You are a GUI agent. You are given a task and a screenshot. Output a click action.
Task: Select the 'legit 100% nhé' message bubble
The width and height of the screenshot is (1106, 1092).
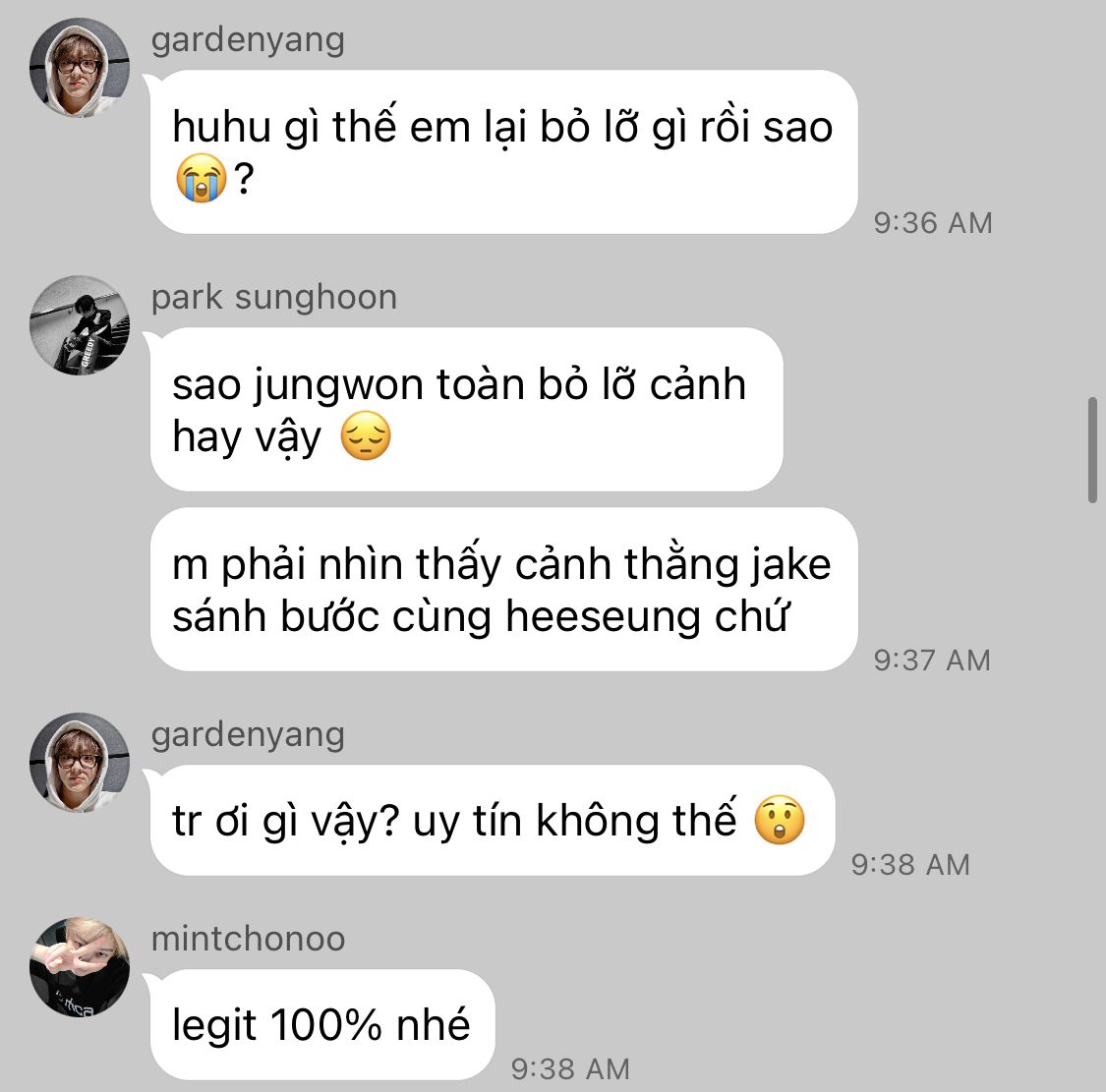click(x=322, y=1024)
